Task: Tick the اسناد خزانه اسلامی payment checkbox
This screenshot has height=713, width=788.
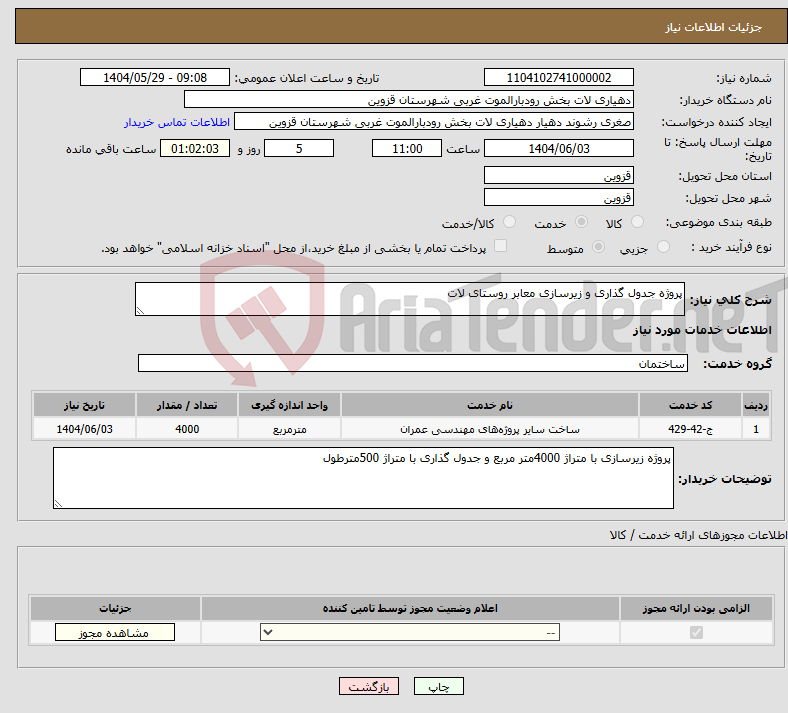Action: [500, 246]
